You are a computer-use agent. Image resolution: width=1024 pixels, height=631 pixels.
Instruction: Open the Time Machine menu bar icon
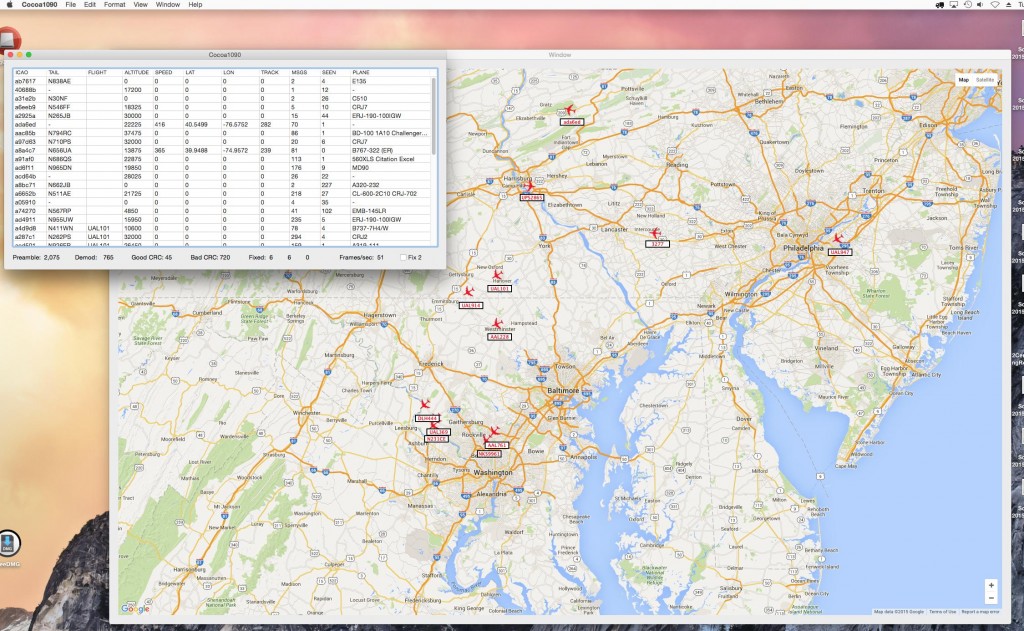click(967, 5)
